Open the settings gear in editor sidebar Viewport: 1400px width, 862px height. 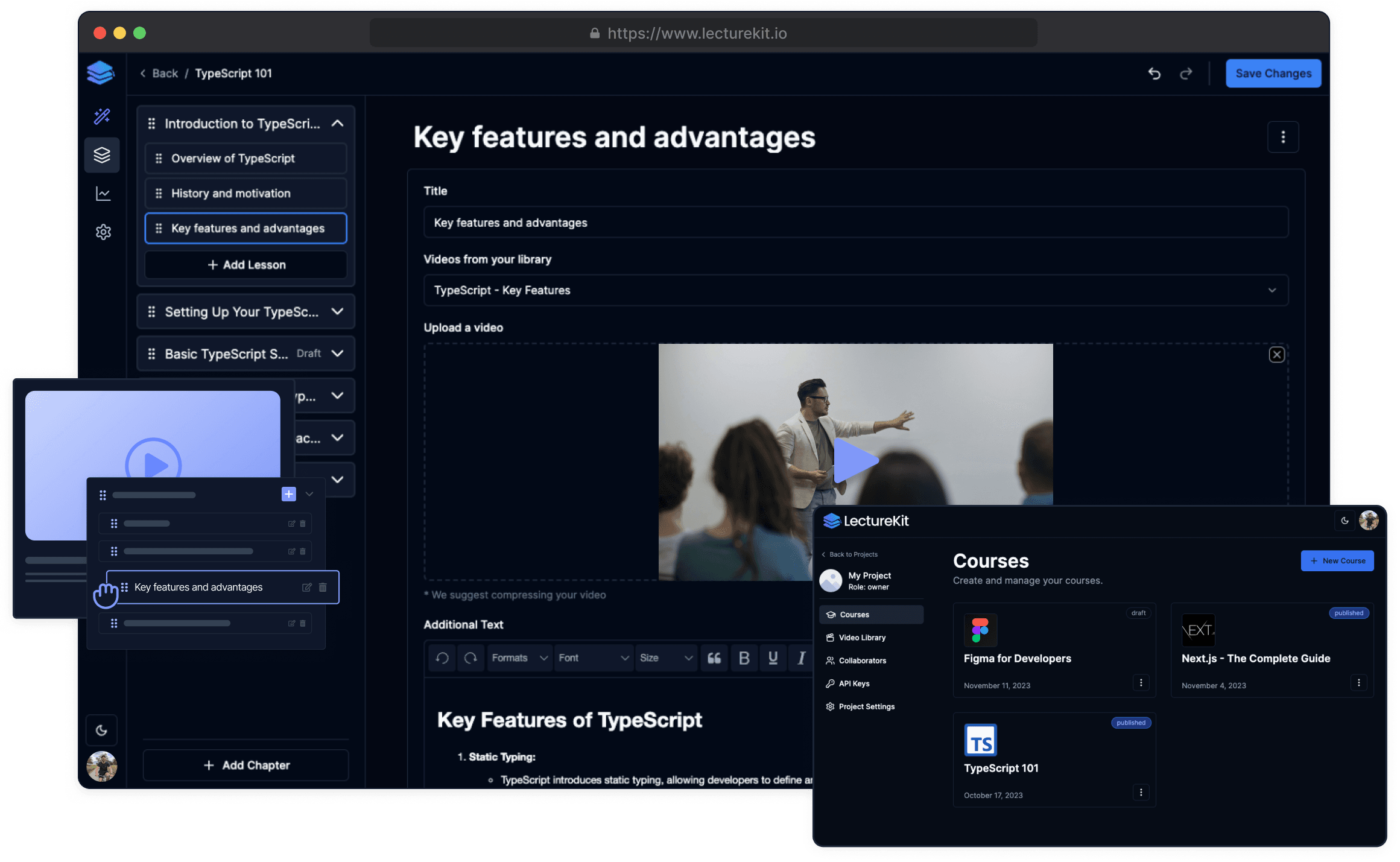tap(103, 232)
